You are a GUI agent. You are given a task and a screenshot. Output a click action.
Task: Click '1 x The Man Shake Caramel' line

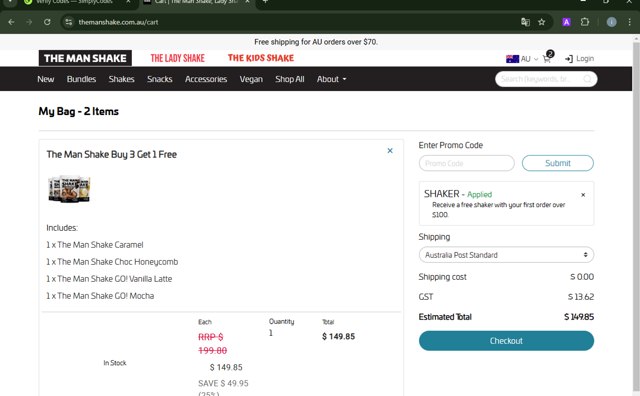point(95,245)
